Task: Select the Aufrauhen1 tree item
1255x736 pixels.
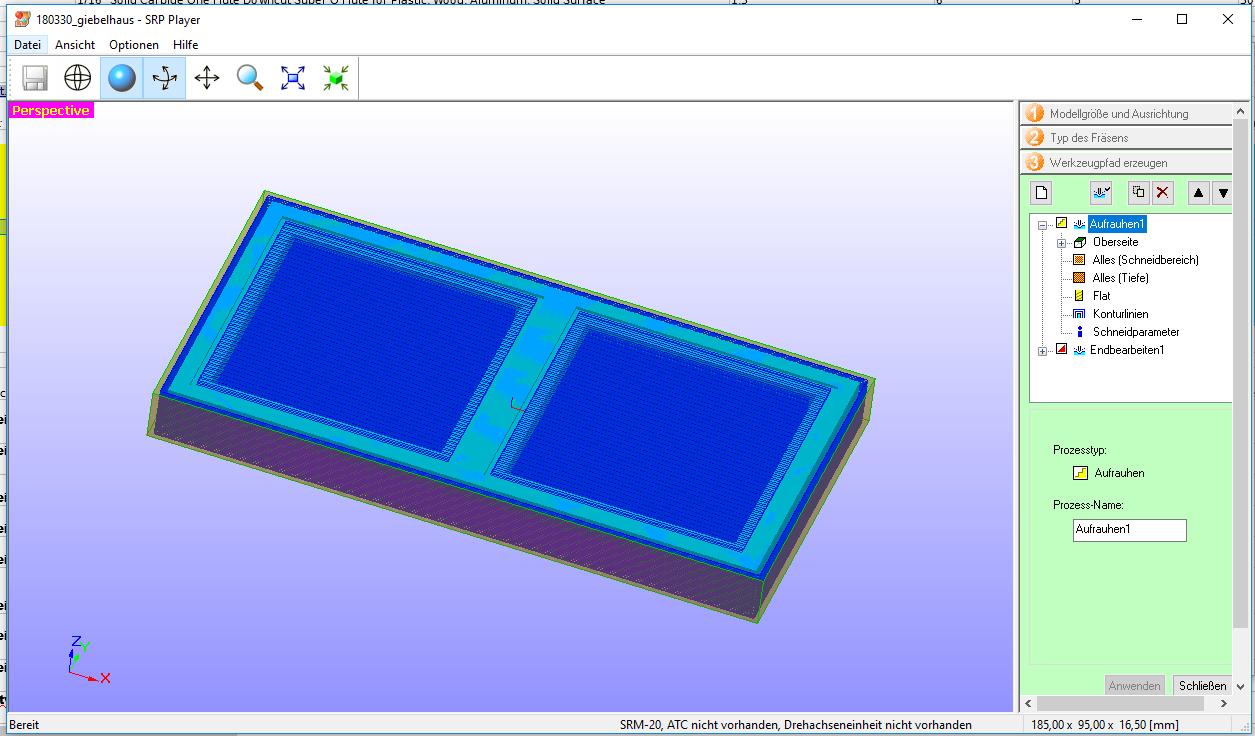Action: 1117,224
